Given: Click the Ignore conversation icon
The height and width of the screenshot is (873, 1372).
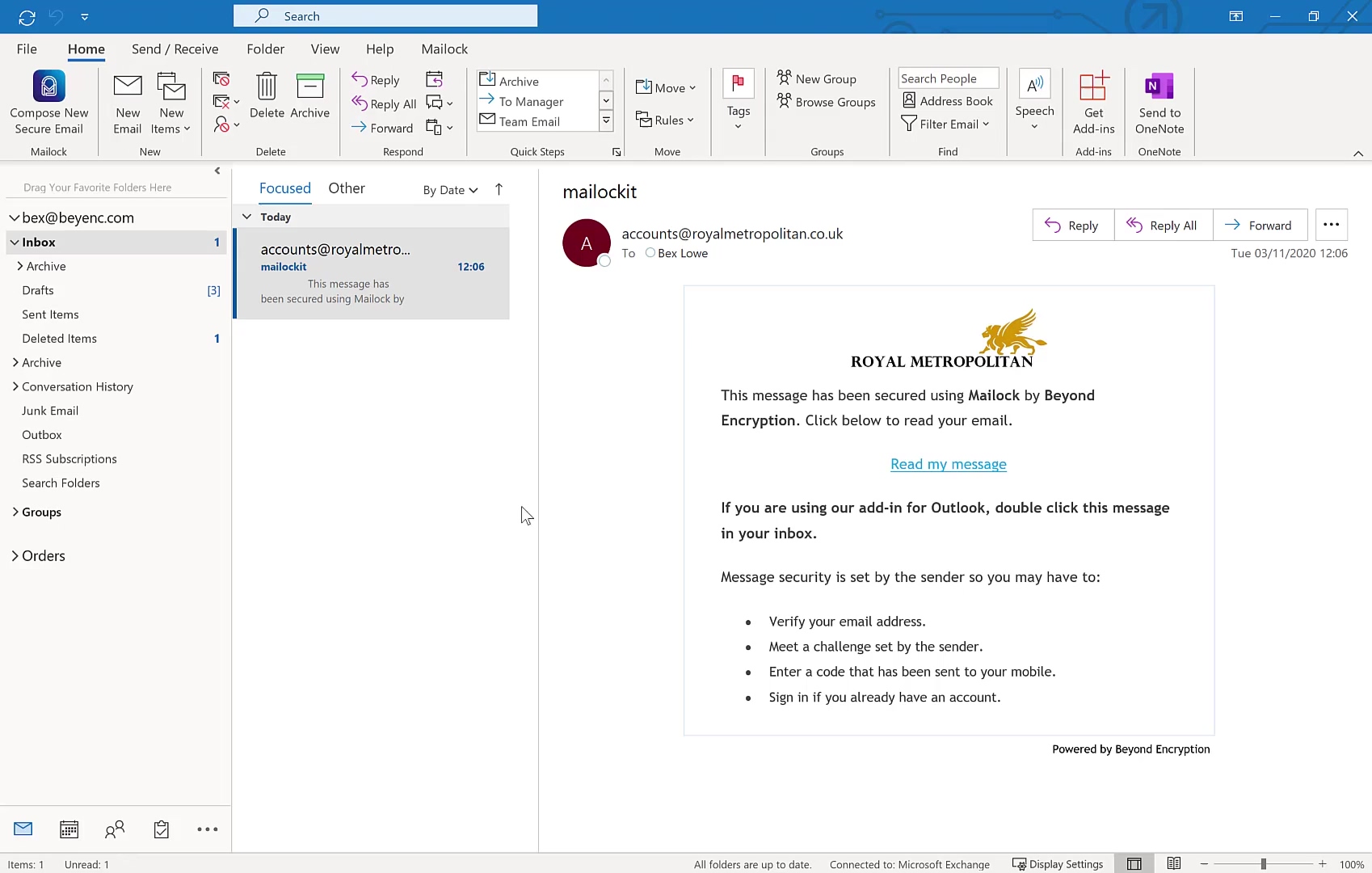Looking at the screenshot, I should [221, 78].
